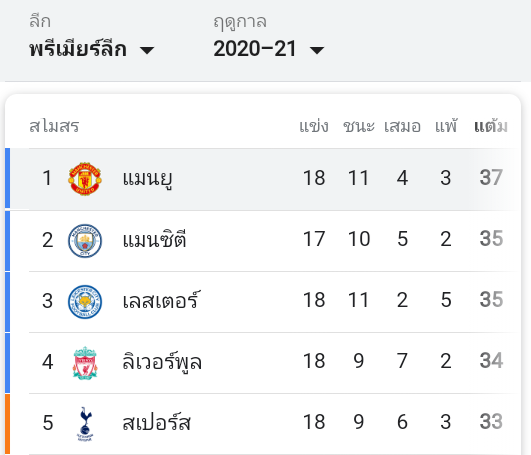The image size is (531, 455).
Task: Click the เสมอ draws column header
Action: pyautogui.click(x=402, y=126)
